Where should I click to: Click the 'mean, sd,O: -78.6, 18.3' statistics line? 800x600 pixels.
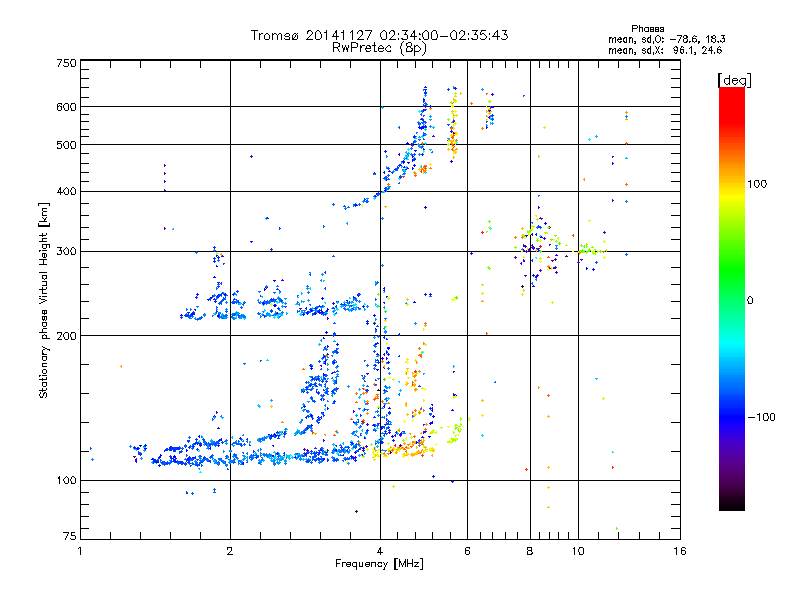point(666,39)
